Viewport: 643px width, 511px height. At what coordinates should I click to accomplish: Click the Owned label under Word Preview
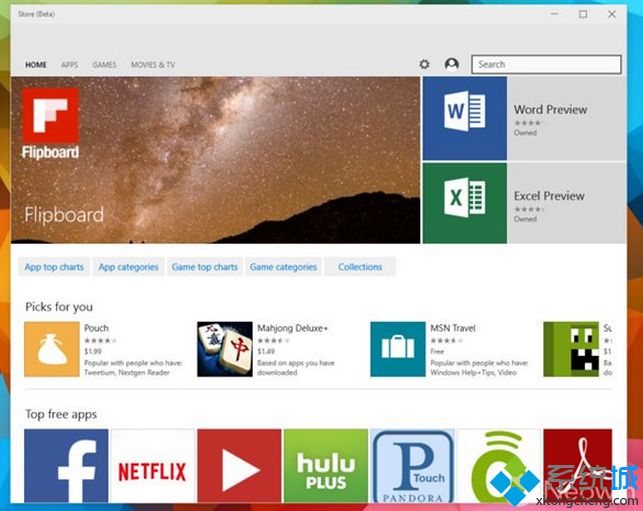pos(525,132)
